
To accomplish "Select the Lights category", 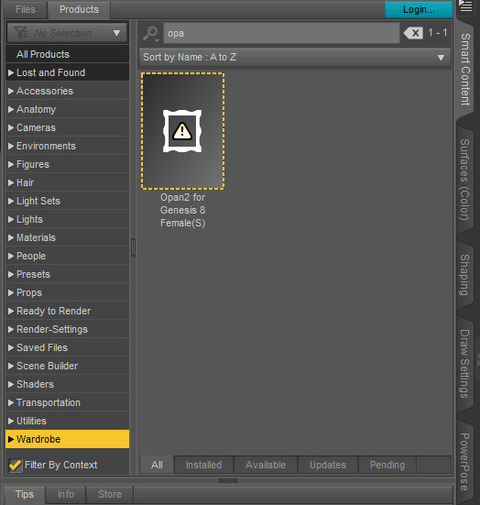I will pyautogui.click(x=67, y=219).
